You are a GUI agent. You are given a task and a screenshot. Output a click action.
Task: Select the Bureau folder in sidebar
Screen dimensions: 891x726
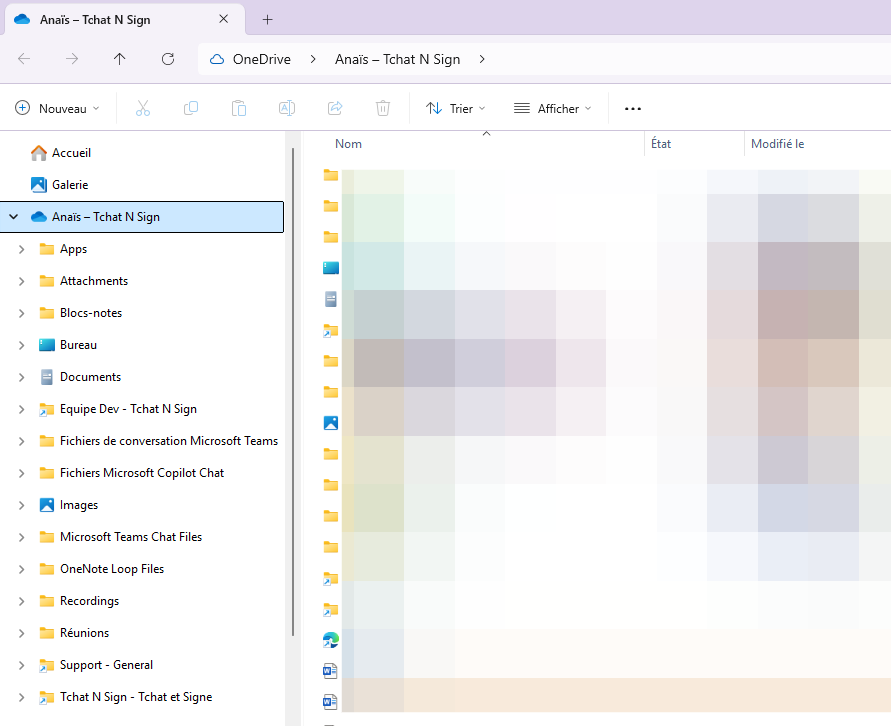pos(78,345)
